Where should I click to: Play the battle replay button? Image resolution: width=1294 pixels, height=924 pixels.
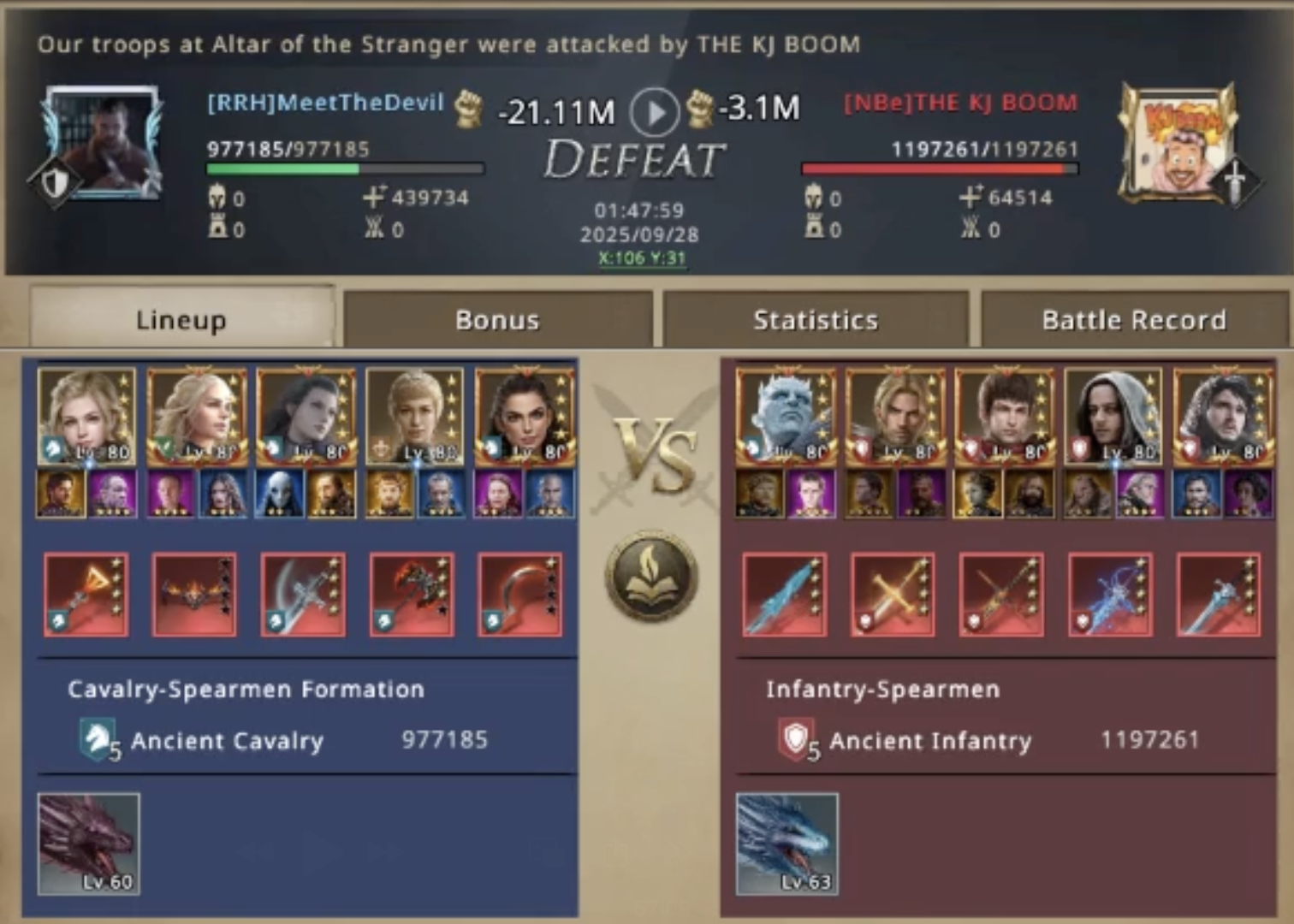[655, 112]
